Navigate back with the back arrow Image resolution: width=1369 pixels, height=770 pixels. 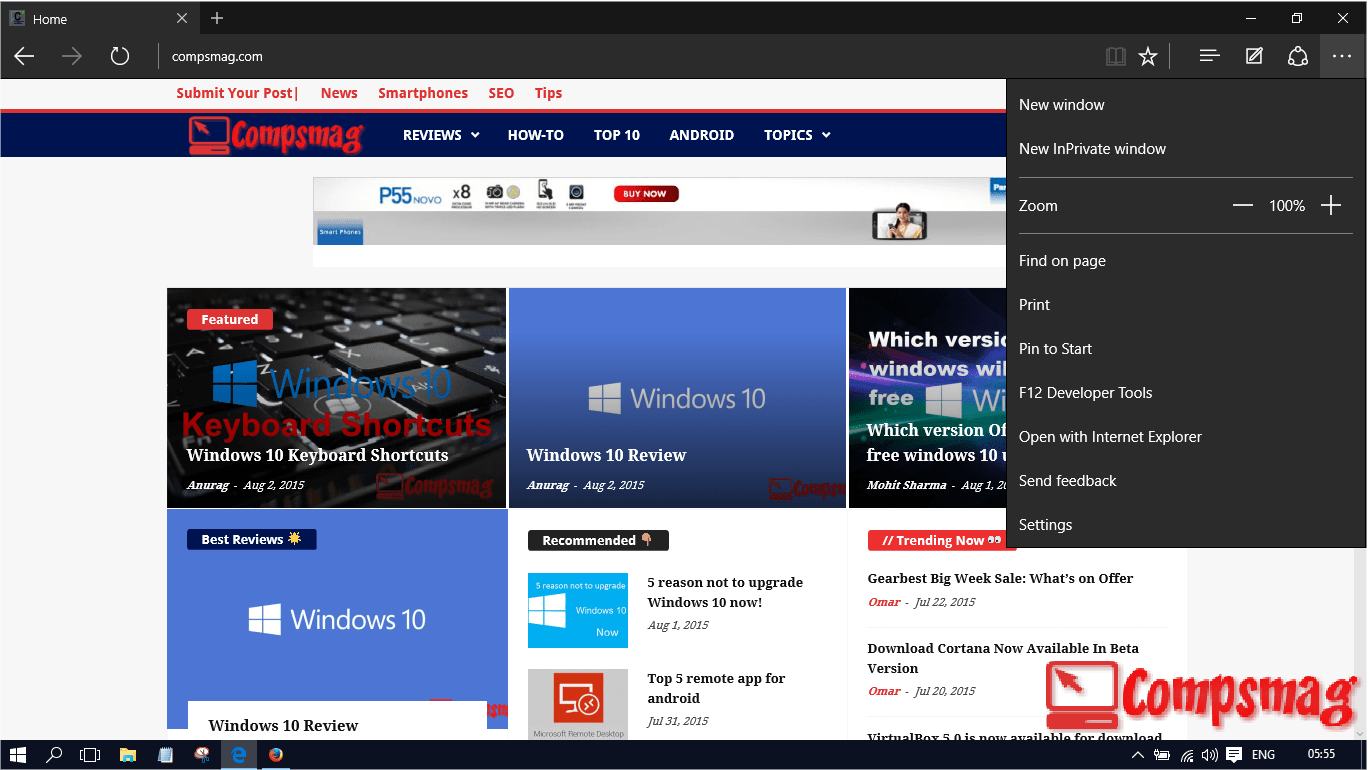24,56
